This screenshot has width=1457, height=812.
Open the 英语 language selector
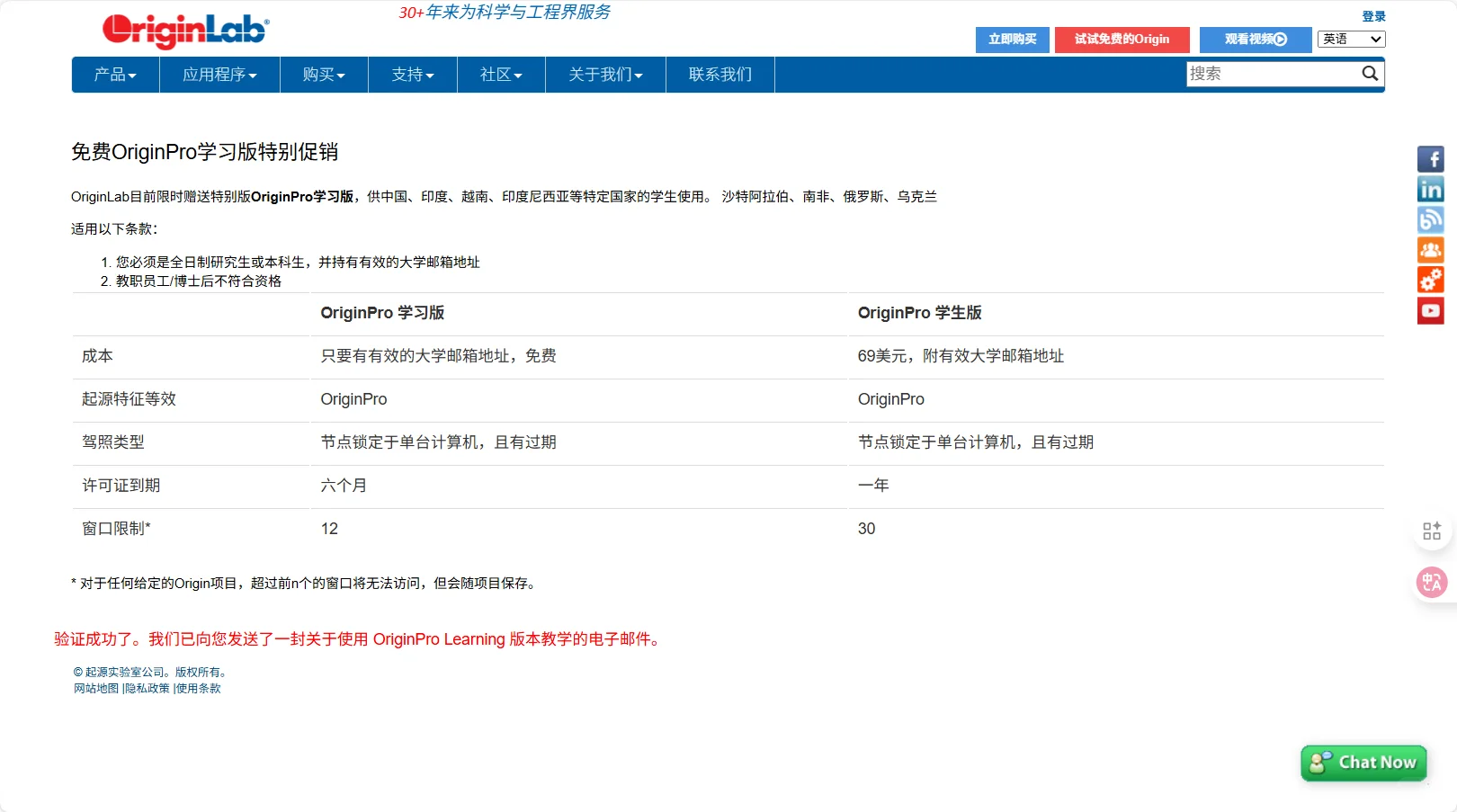(1350, 40)
